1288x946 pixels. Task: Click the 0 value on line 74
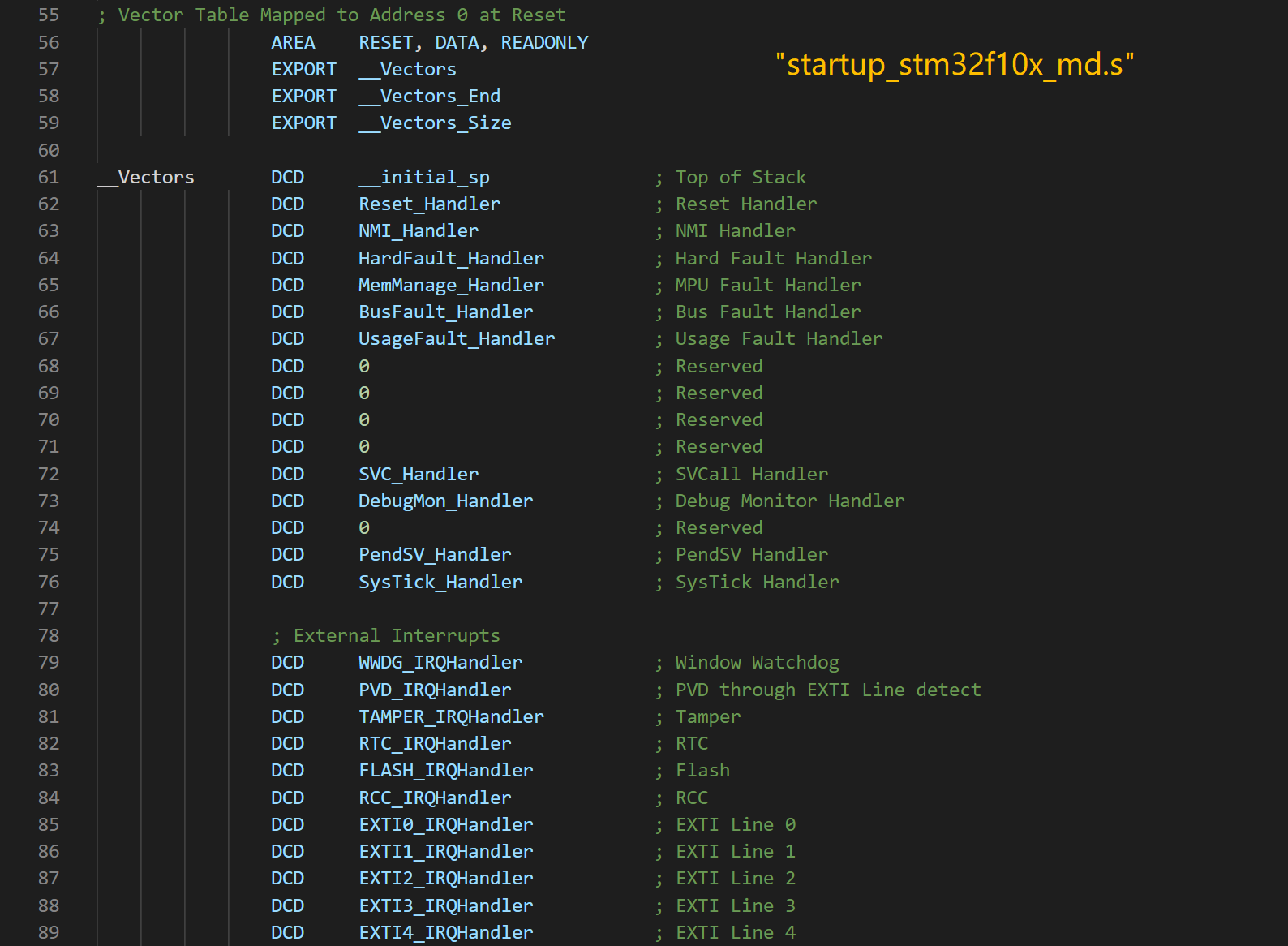click(x=364, y=528)
